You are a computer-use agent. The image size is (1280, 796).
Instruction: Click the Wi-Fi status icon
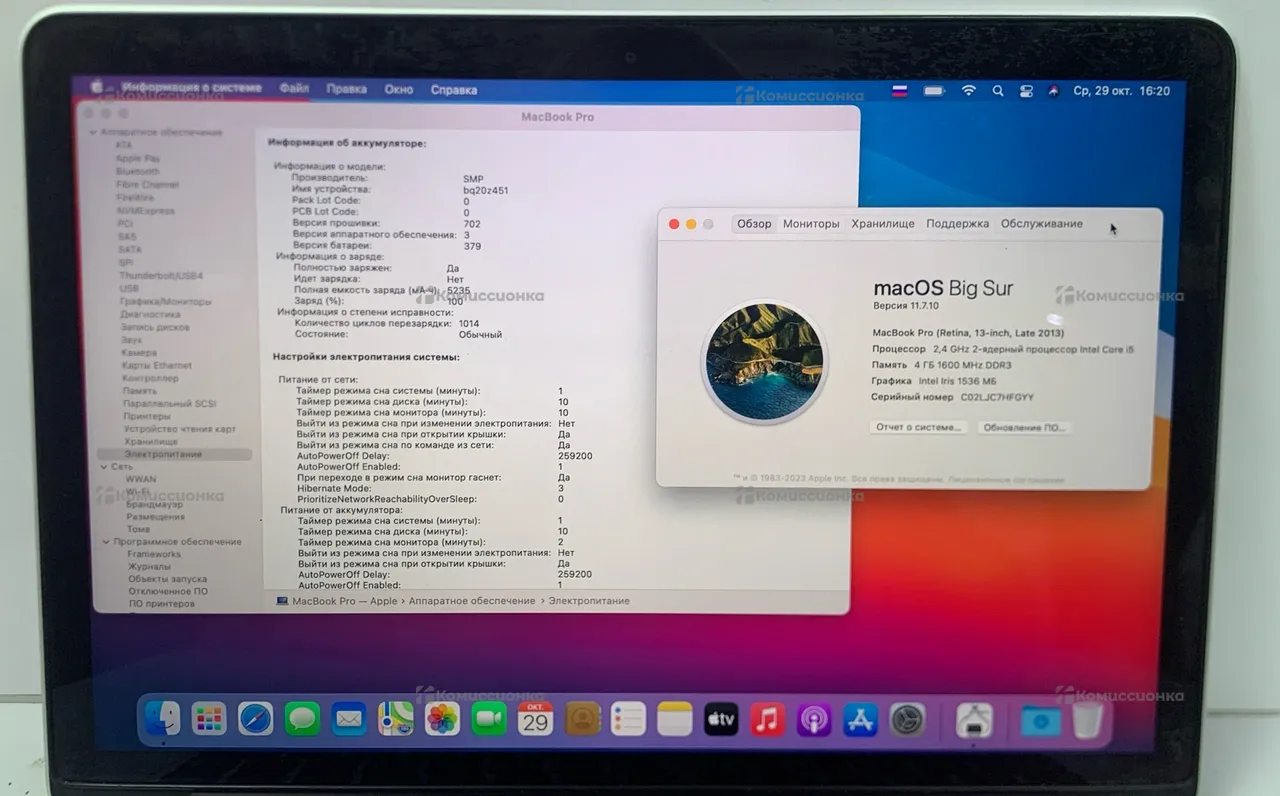968,91
